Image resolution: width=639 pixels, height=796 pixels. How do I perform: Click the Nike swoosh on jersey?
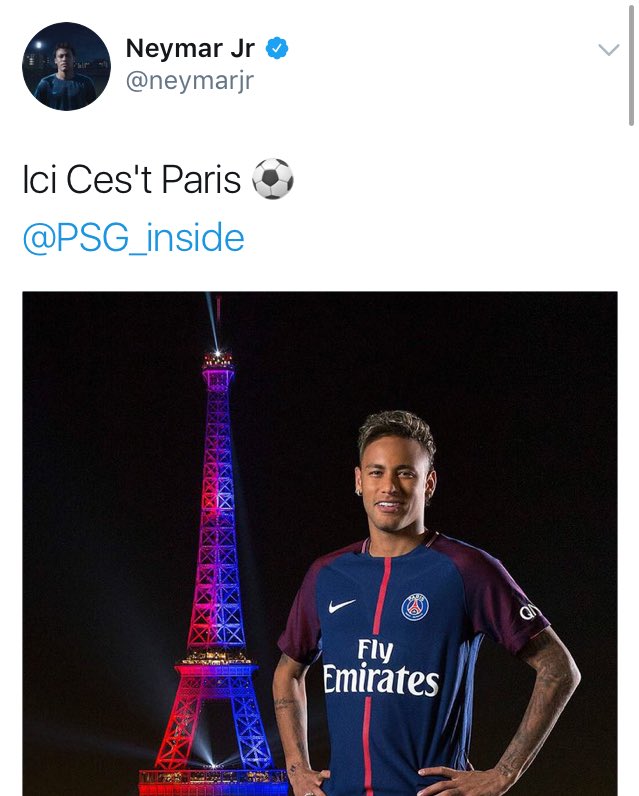342,605
